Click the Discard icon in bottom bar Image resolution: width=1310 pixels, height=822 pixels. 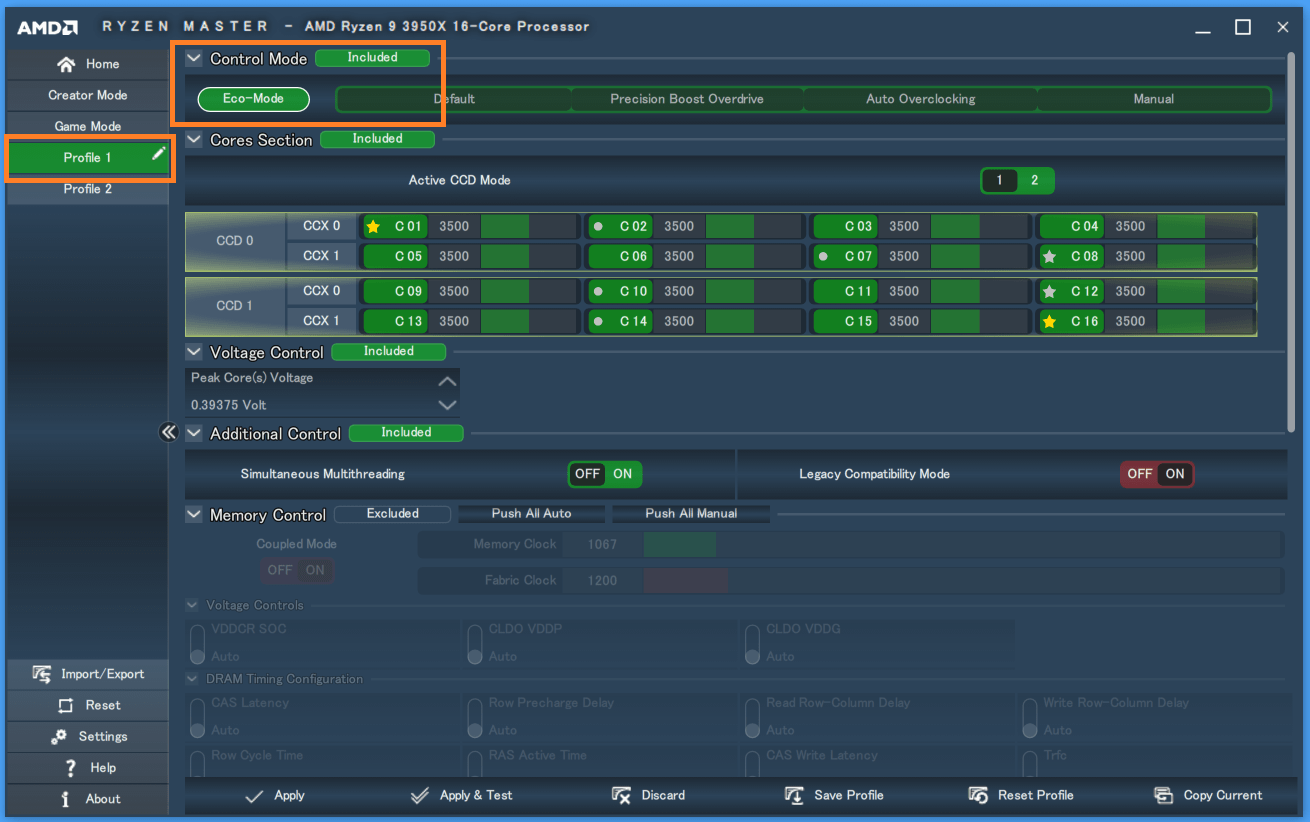tap(621, 796)
